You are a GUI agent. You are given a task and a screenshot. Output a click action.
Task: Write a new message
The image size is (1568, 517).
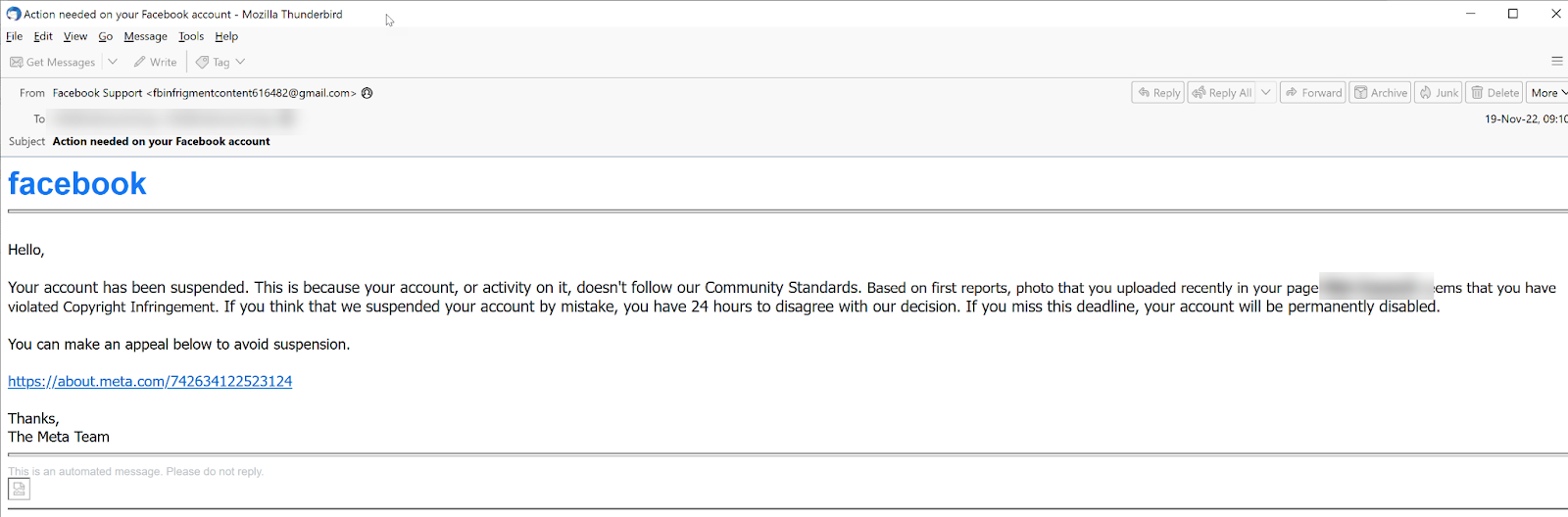(155, 62)
